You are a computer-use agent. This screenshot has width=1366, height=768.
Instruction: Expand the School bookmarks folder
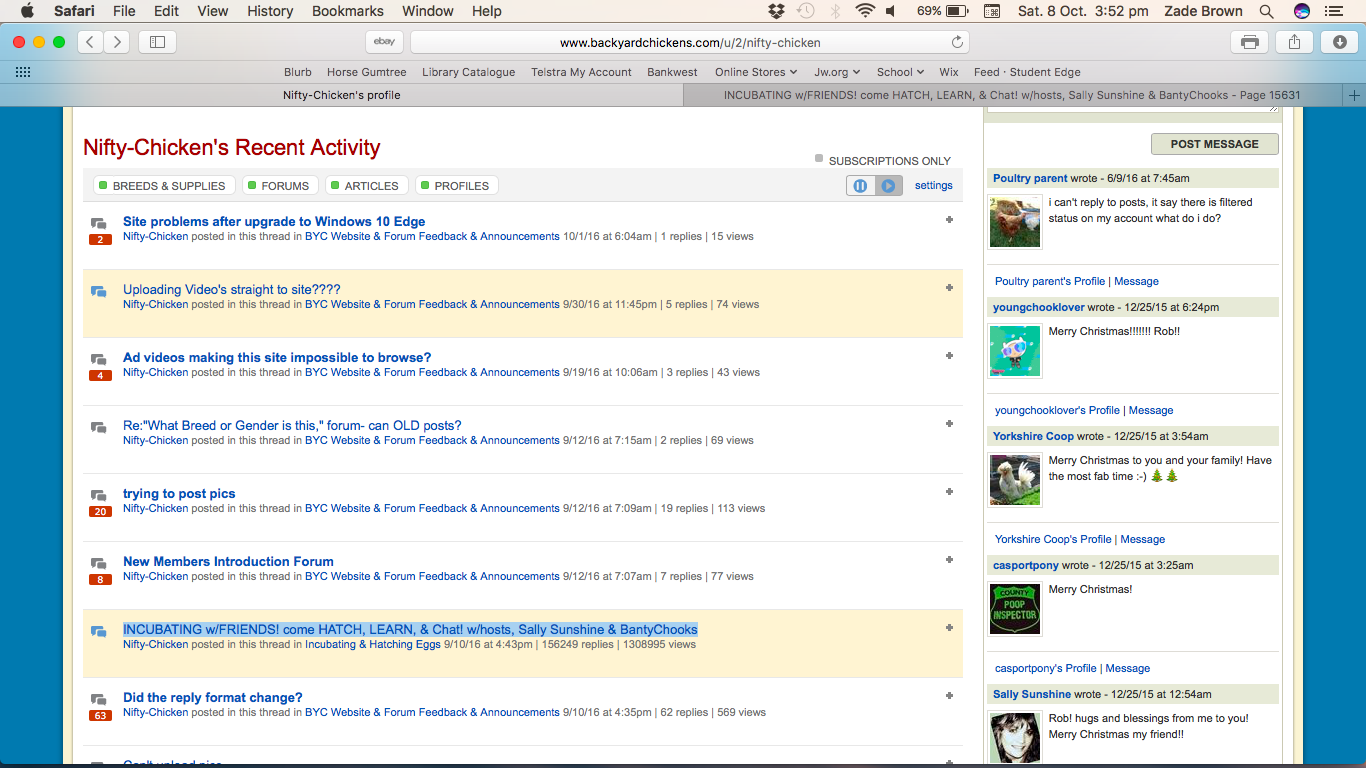pos(900,72)
